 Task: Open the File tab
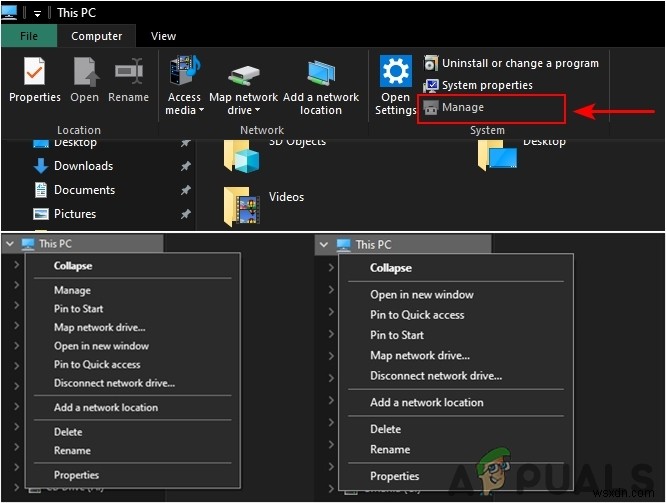point(29,36)
